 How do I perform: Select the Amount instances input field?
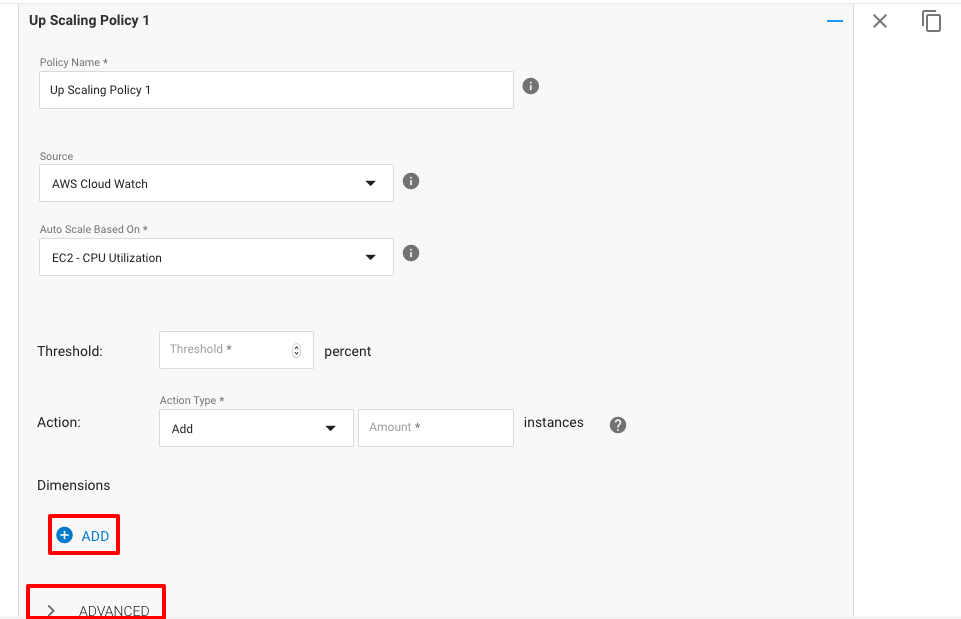435,428
